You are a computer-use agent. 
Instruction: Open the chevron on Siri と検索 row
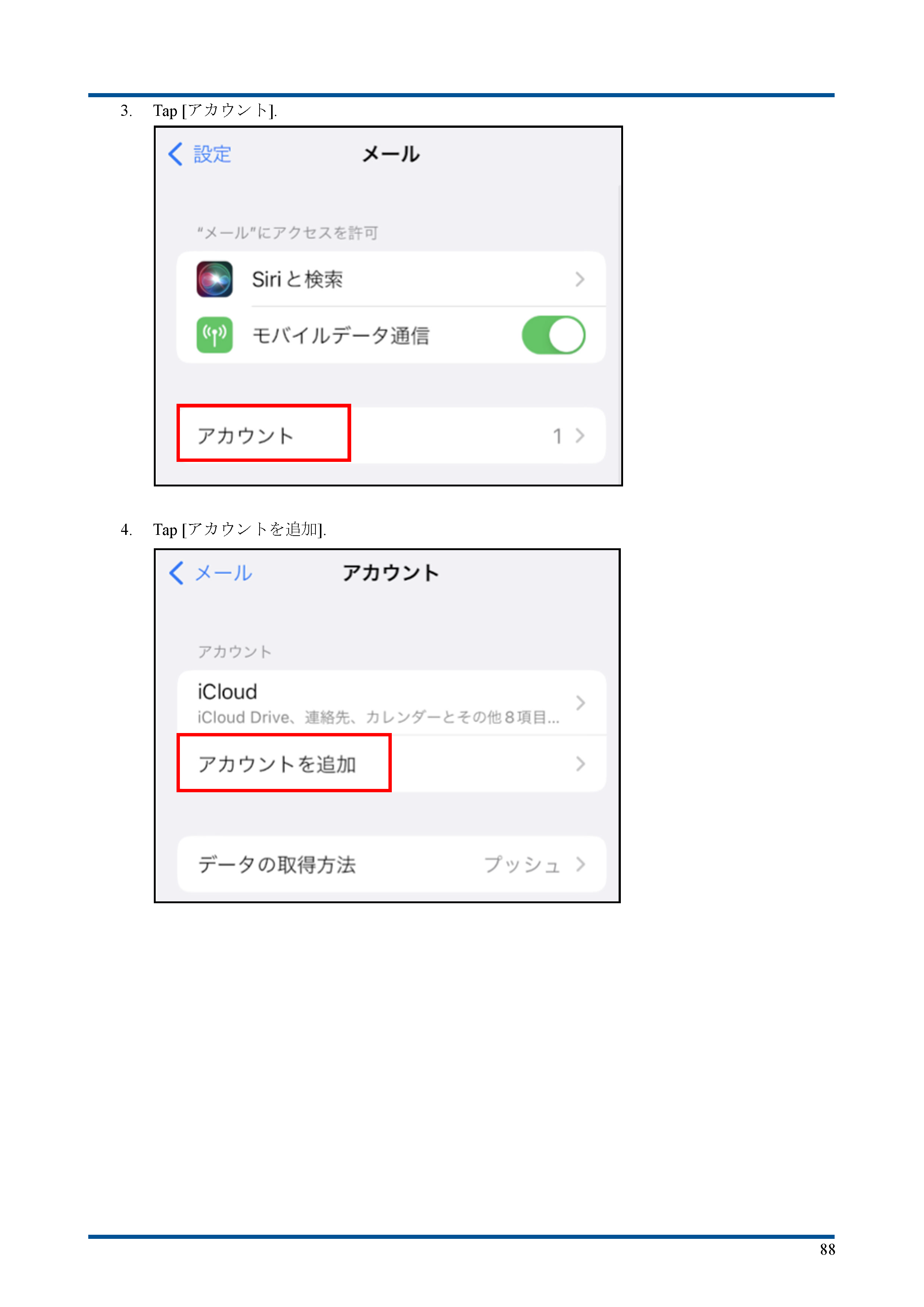click(580, 279)
